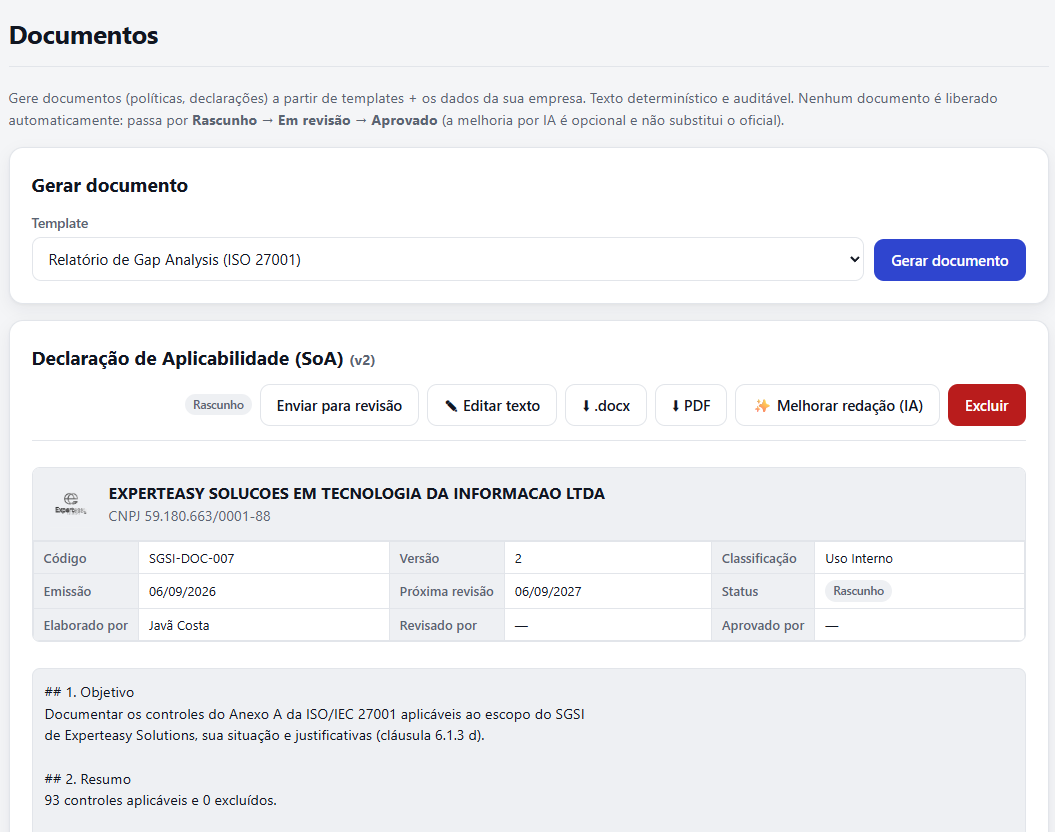The image size is (1055, 832).
Task: Click the Rascunho badge in the Status row
Action: click(858, 591)
